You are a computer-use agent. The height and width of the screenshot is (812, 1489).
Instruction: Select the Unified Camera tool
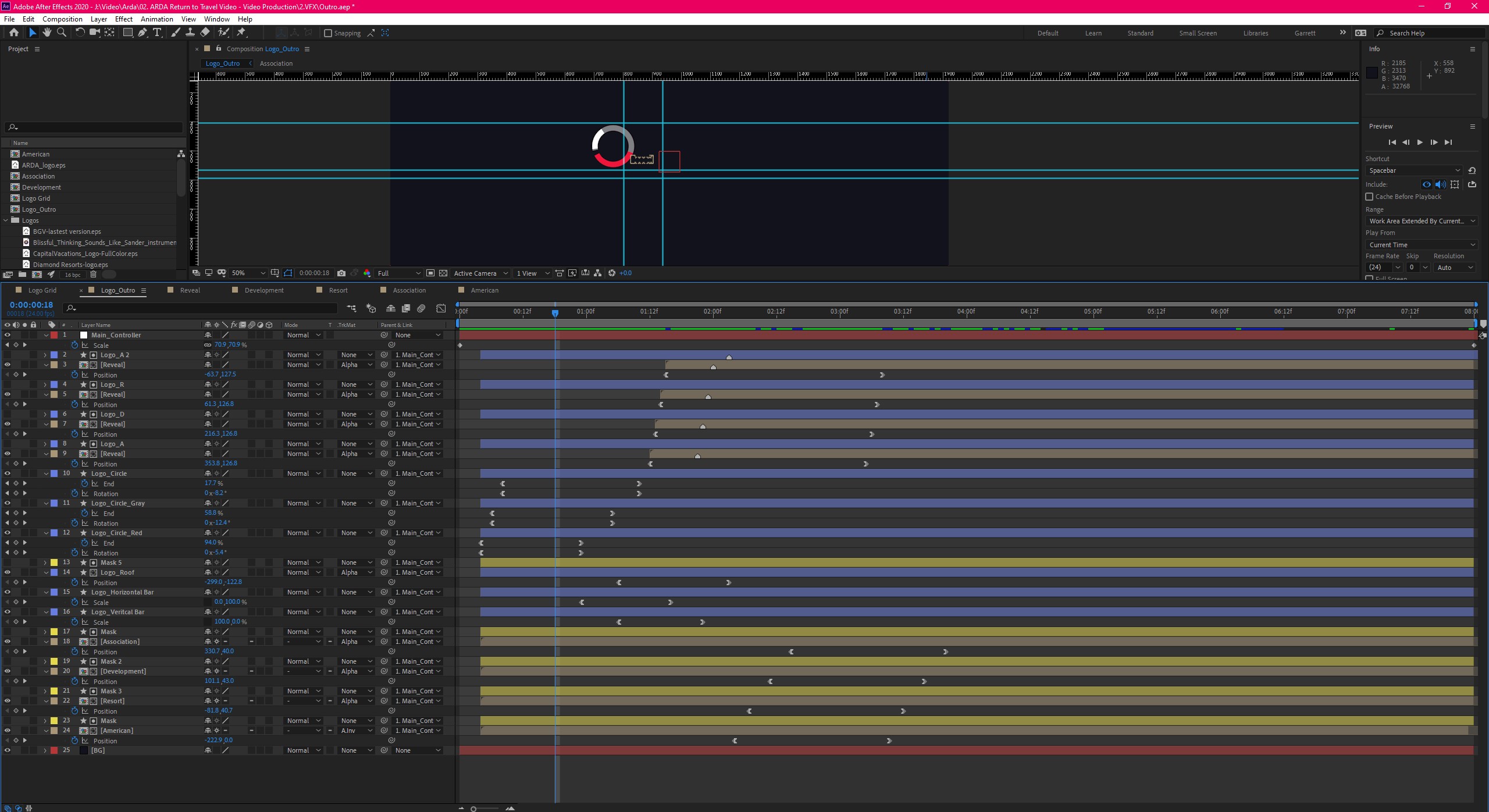click(94, 33)
